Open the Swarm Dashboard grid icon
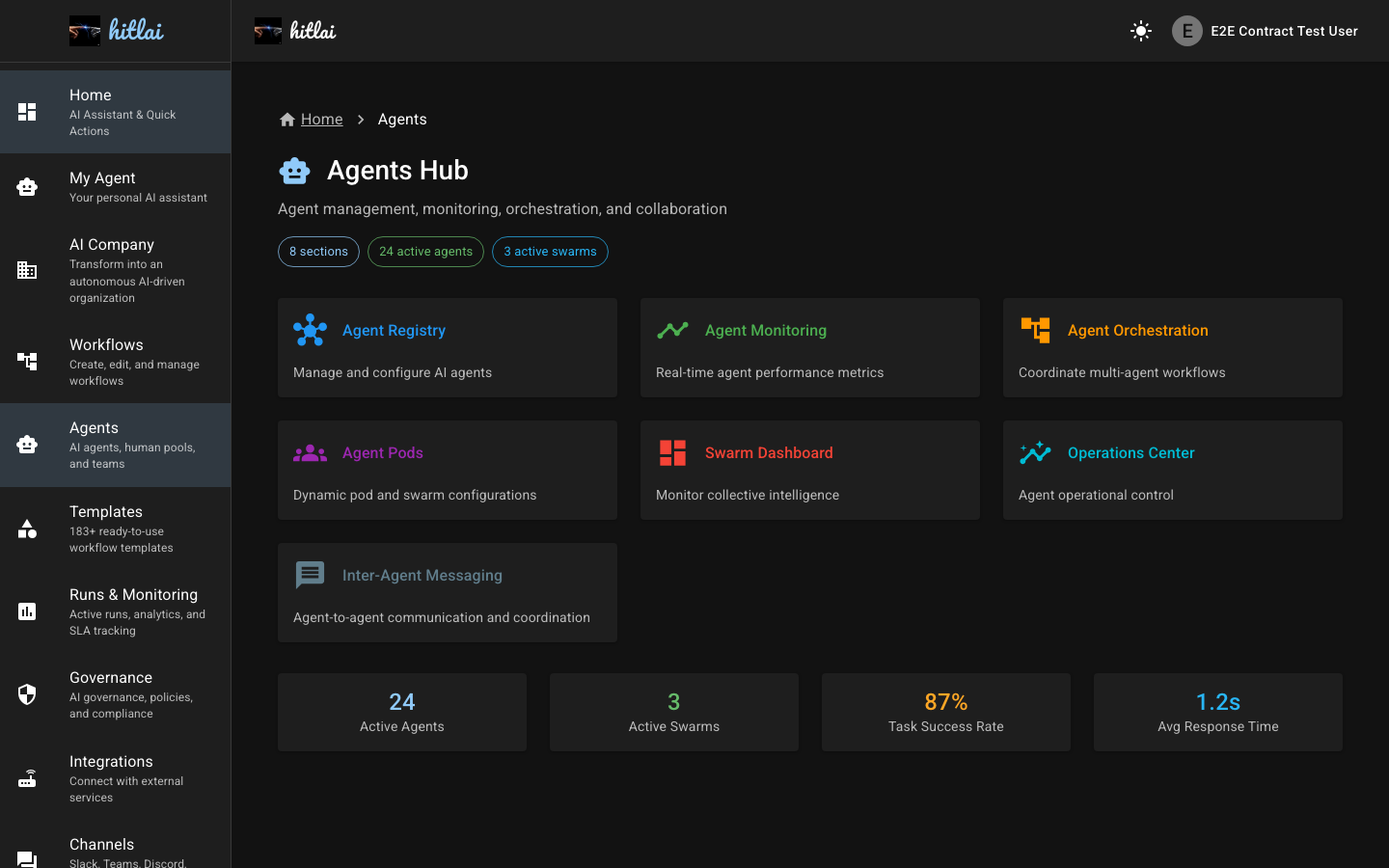Image resolution: width=1389 pixels, height=868 pixels. (x=672, y=452)
